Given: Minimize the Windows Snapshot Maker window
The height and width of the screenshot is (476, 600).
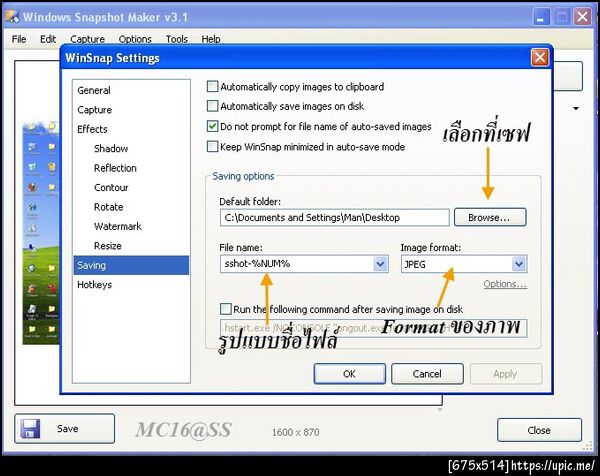Looking at the screenshot, I should [540, 17].
